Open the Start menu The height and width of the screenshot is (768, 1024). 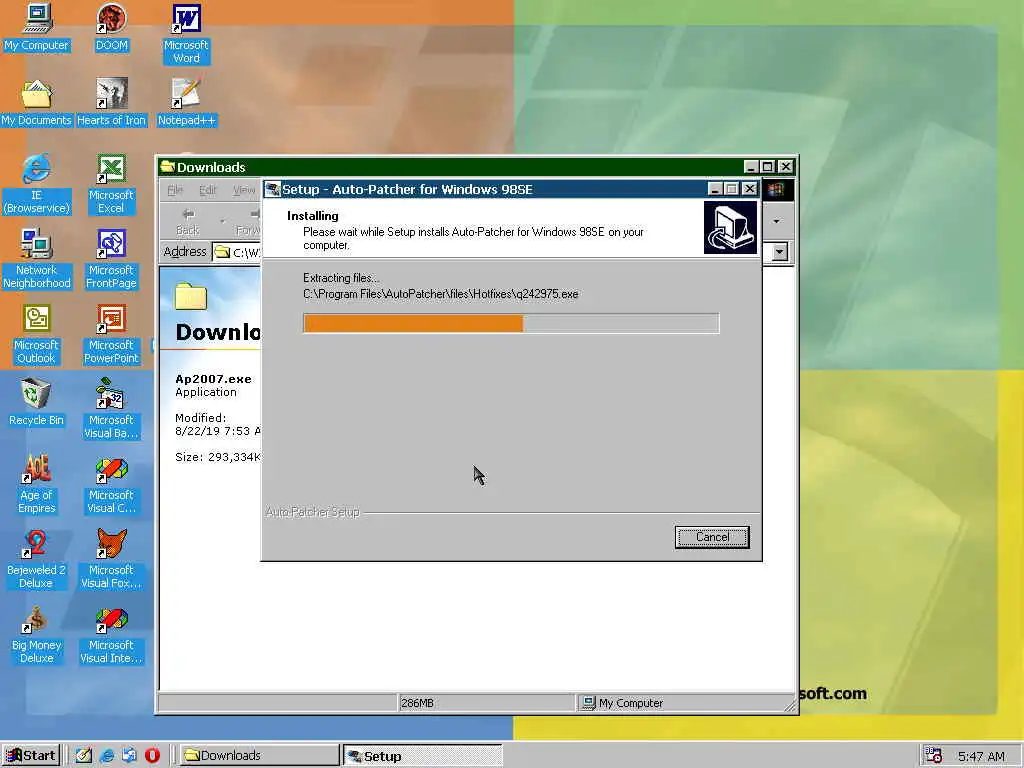[x=31, y=756]
